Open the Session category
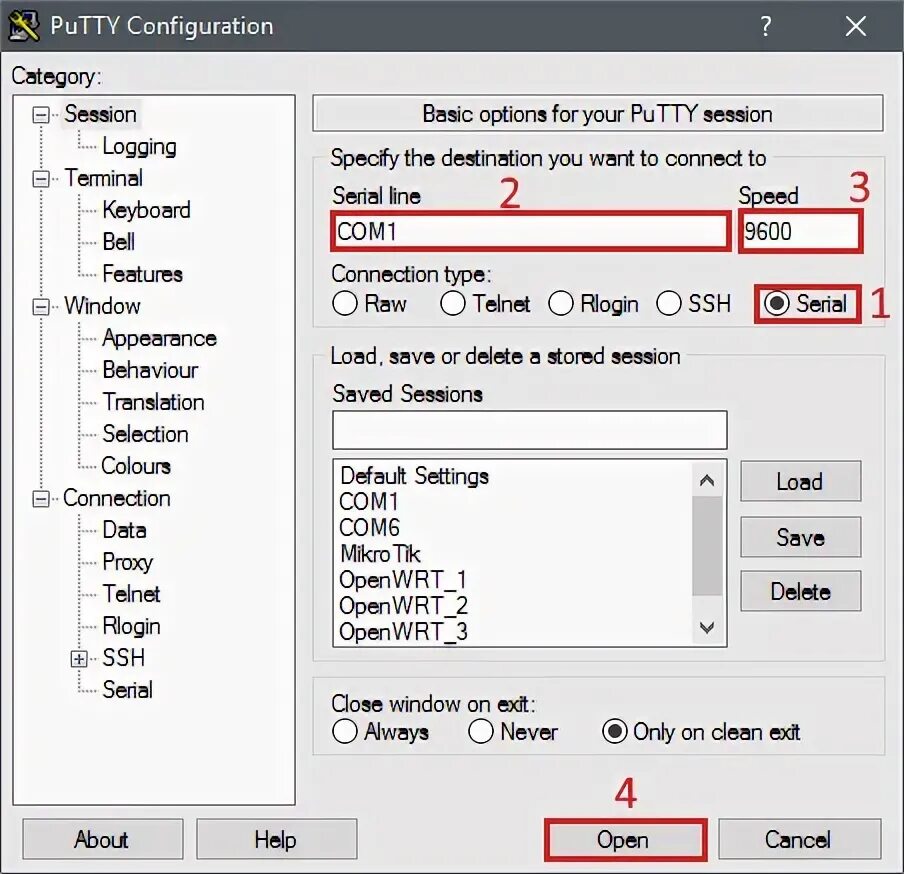This screenshot has height=874, width=904. click(100, 114)
